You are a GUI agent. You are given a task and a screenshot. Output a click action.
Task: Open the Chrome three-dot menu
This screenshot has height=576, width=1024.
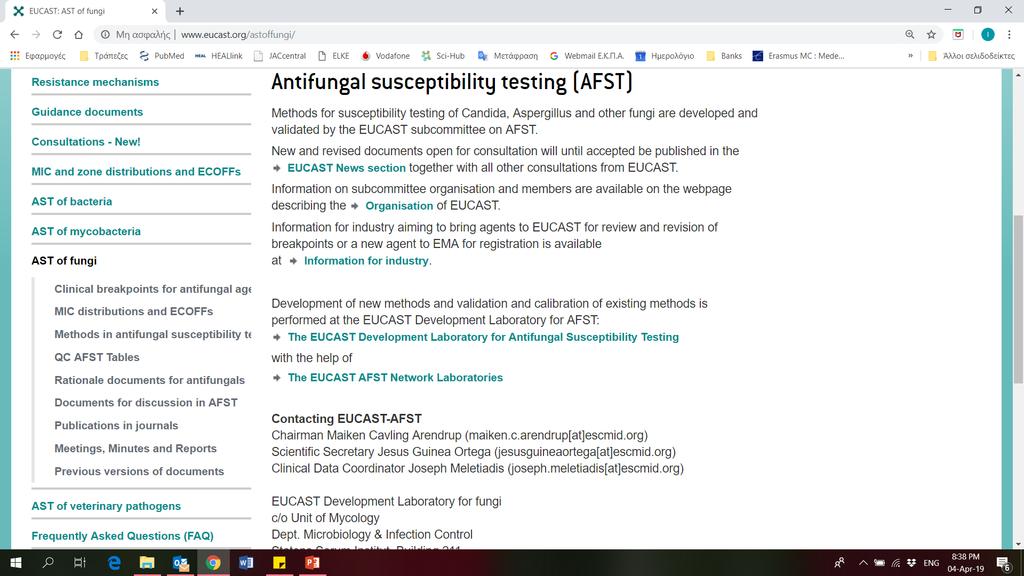[x=1009, y=35]
